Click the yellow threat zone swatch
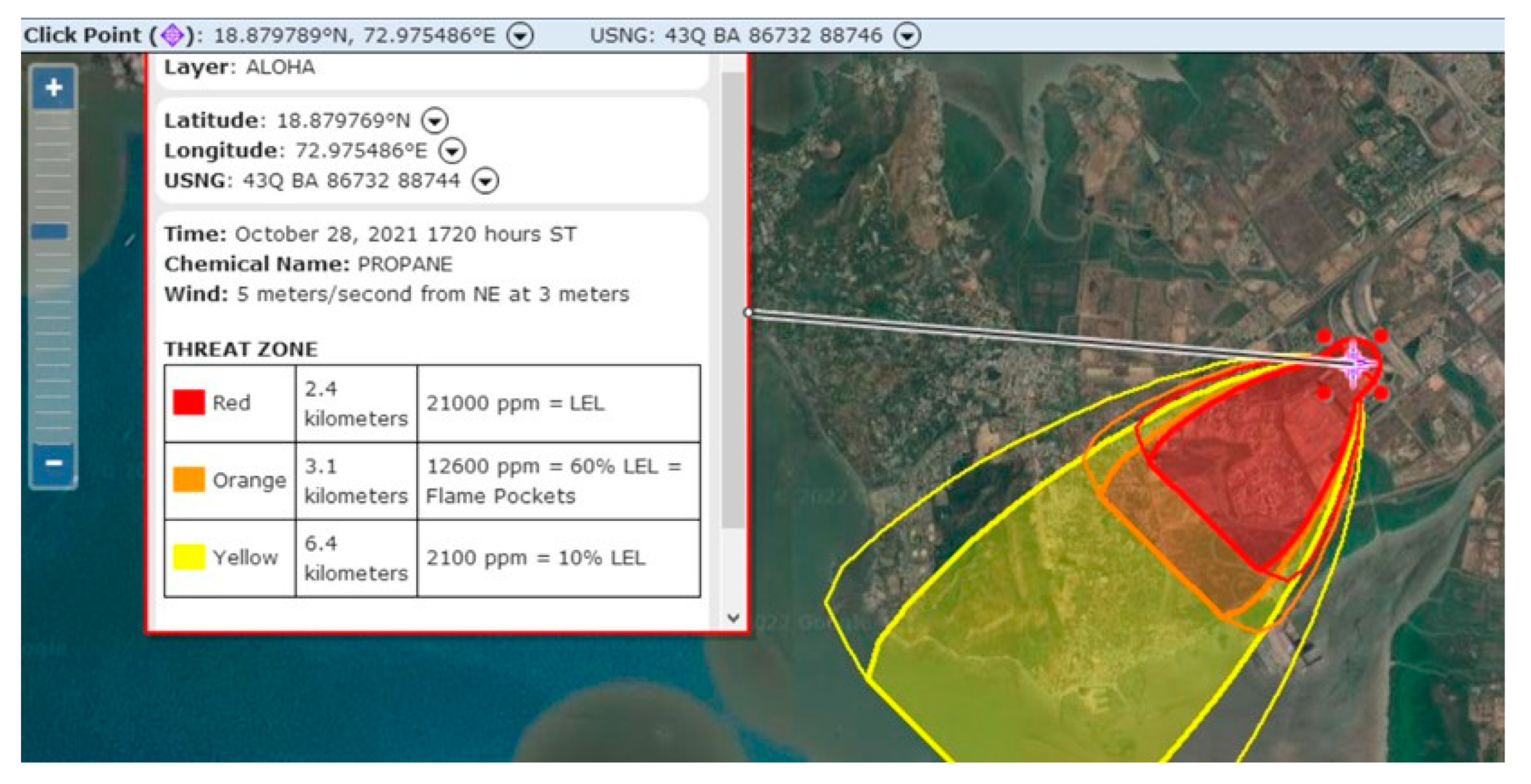1531x784 pixels. click(188, 557)
